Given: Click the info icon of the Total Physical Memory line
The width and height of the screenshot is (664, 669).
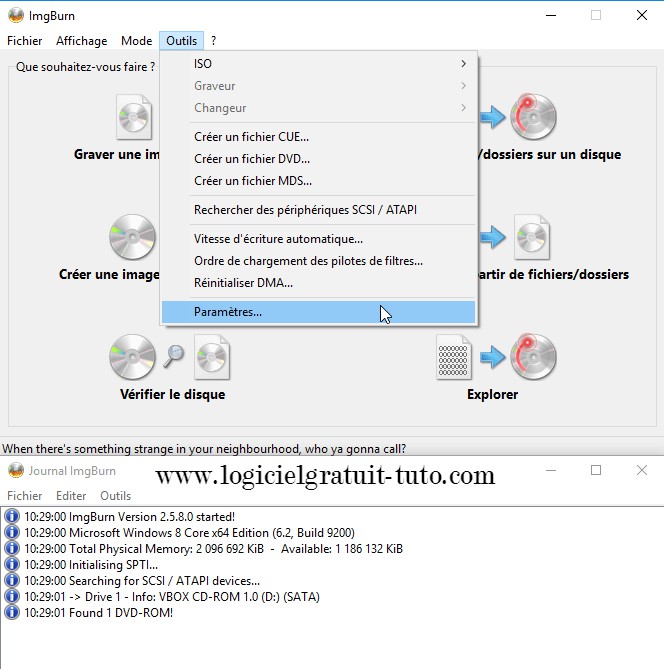Looking at the screenshot, I should 12,548.
